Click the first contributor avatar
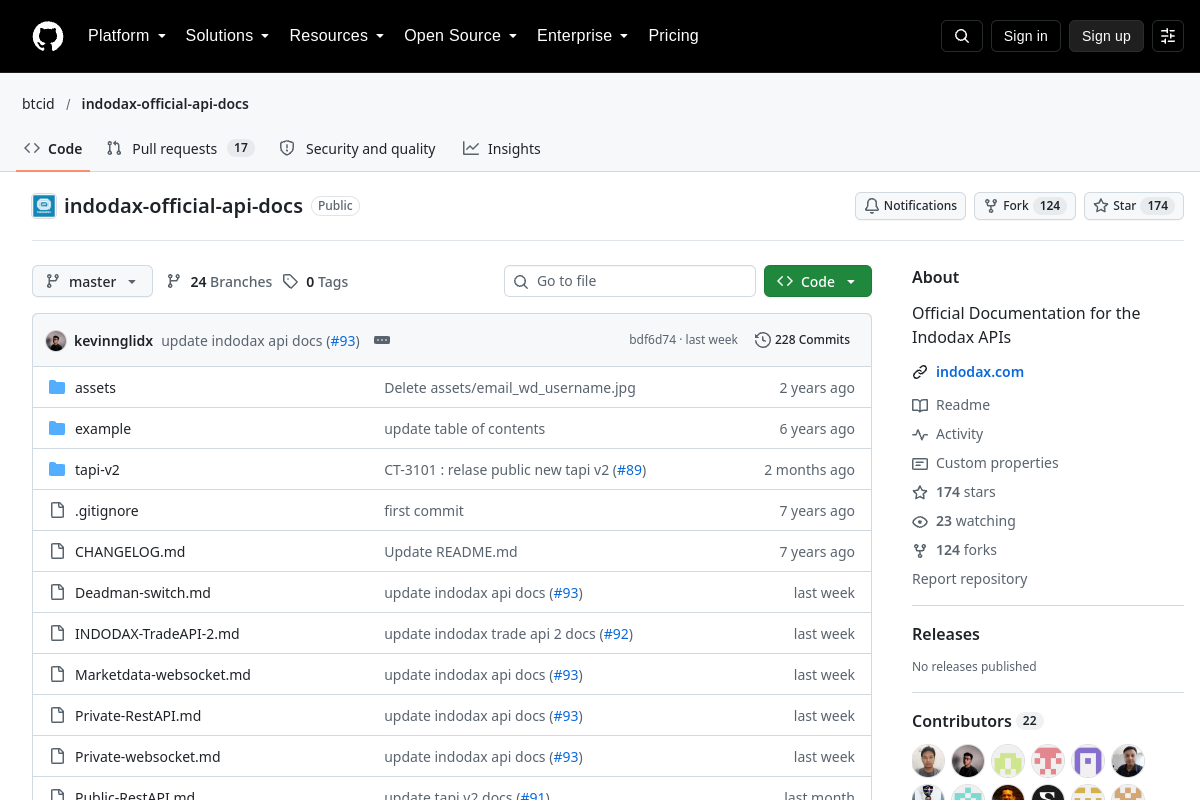Image resolution: width=1200 pixels, height=800 pixels. (x=928, y=761)
